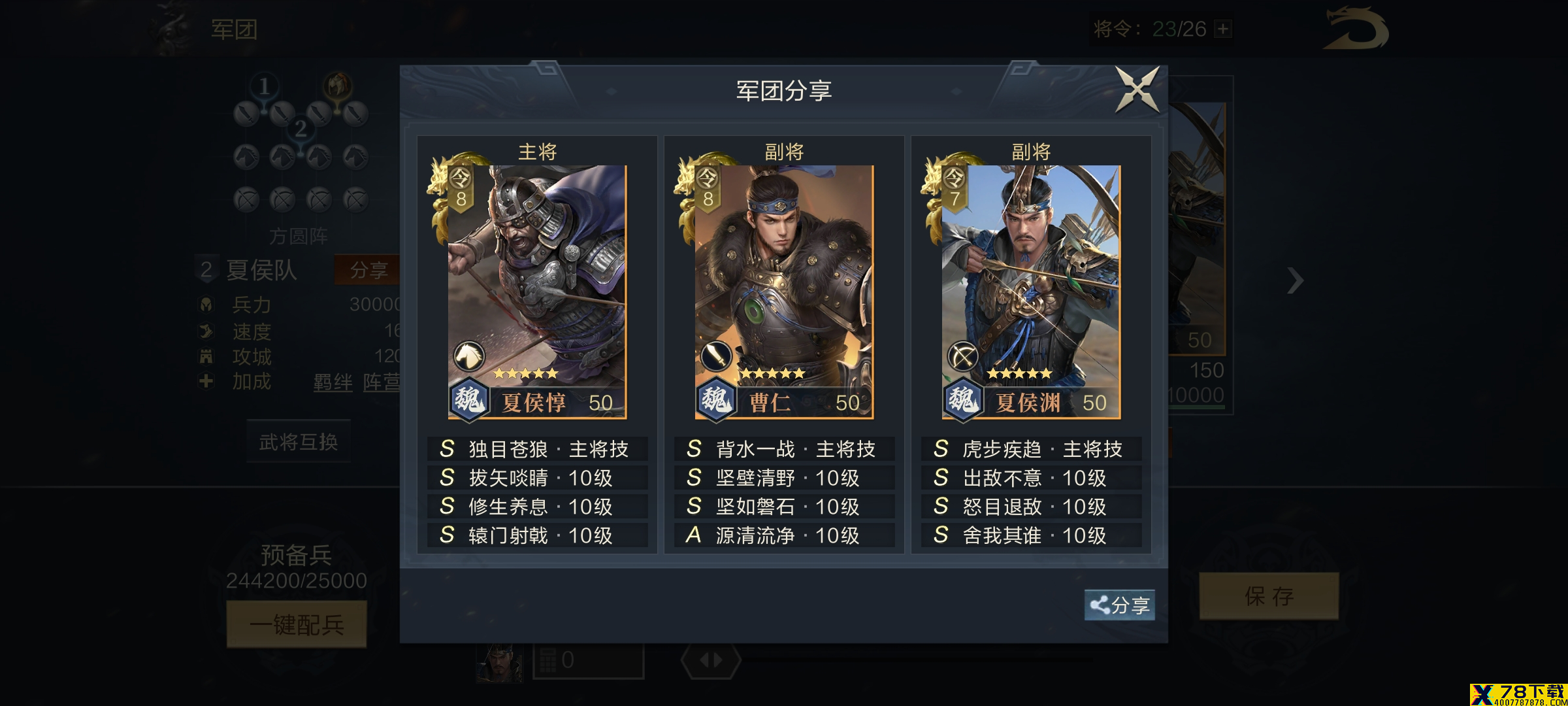Screen dimensions: 1568x706
Task: Tap cavalry horse icon on 夏侯惇 card
Action: click(469, 356)
